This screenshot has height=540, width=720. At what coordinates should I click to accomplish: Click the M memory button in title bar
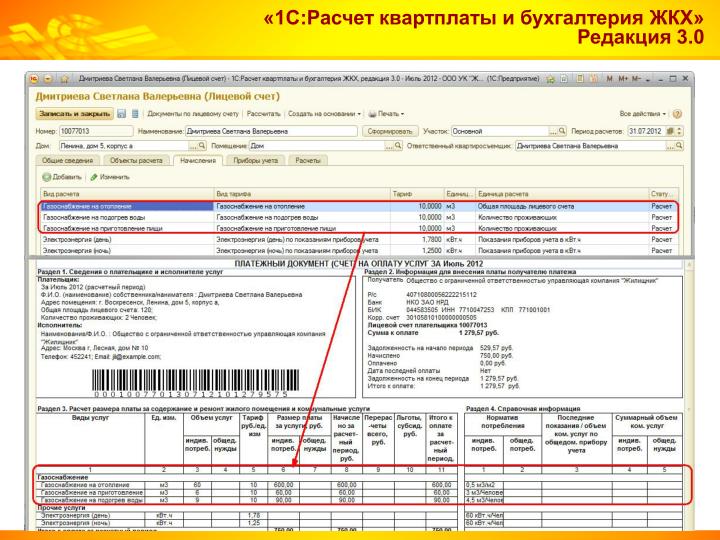[609, 79]
